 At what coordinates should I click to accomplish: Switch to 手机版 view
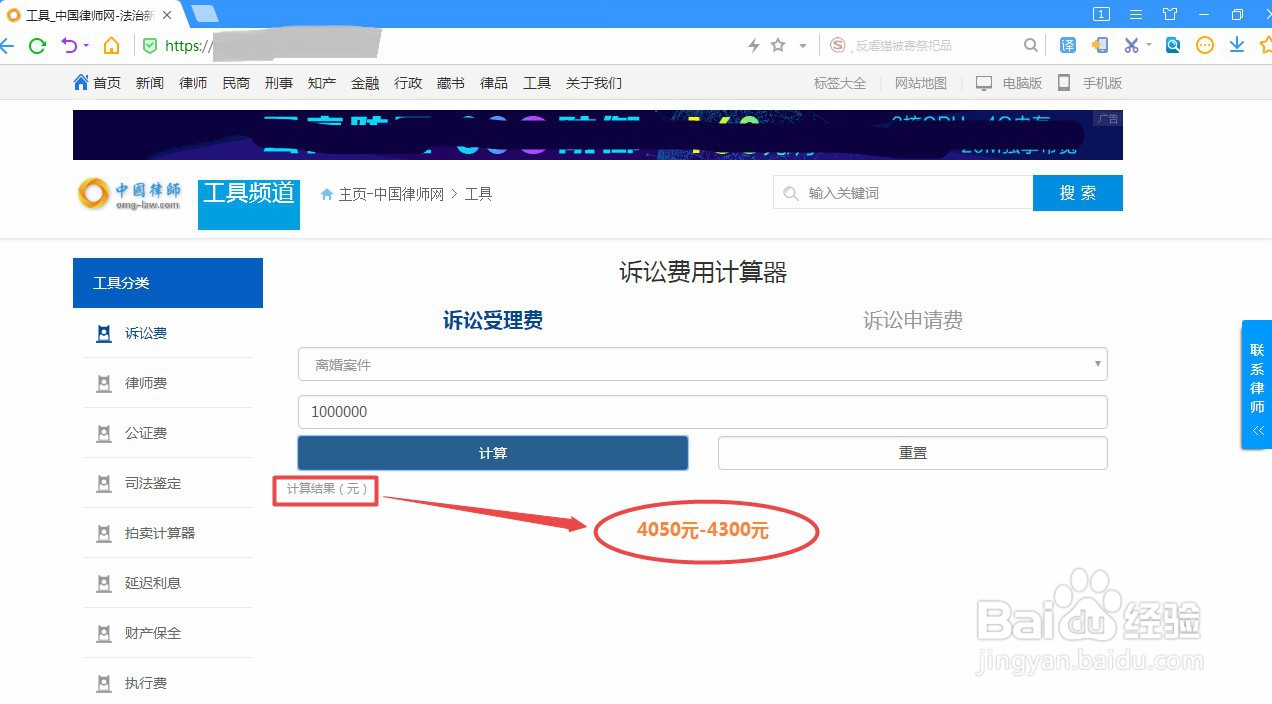pyautogui.click(x=1101, y=82)
